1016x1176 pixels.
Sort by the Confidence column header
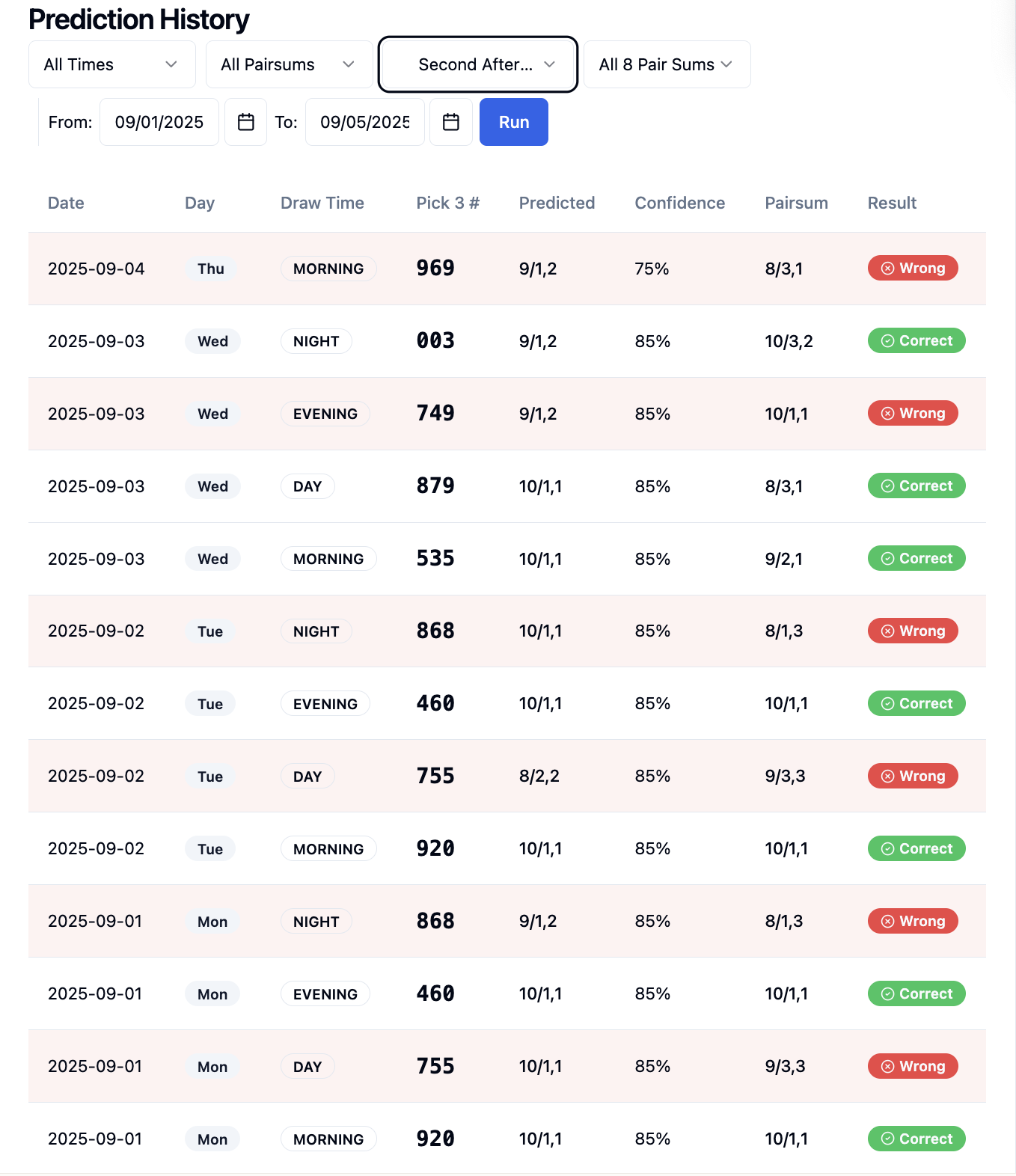click(x=679, y=203)
